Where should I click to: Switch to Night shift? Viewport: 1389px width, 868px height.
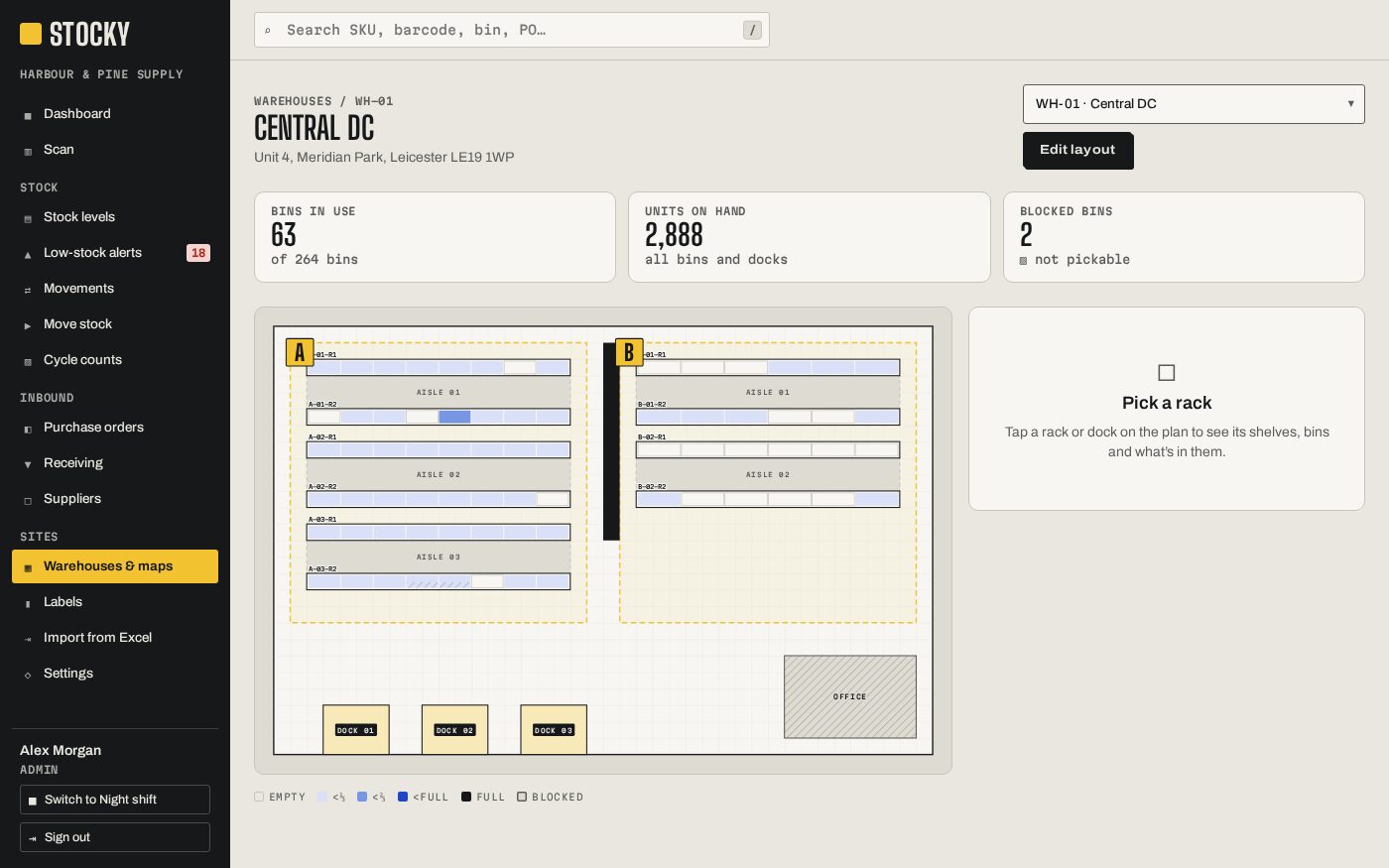[115, 800]
